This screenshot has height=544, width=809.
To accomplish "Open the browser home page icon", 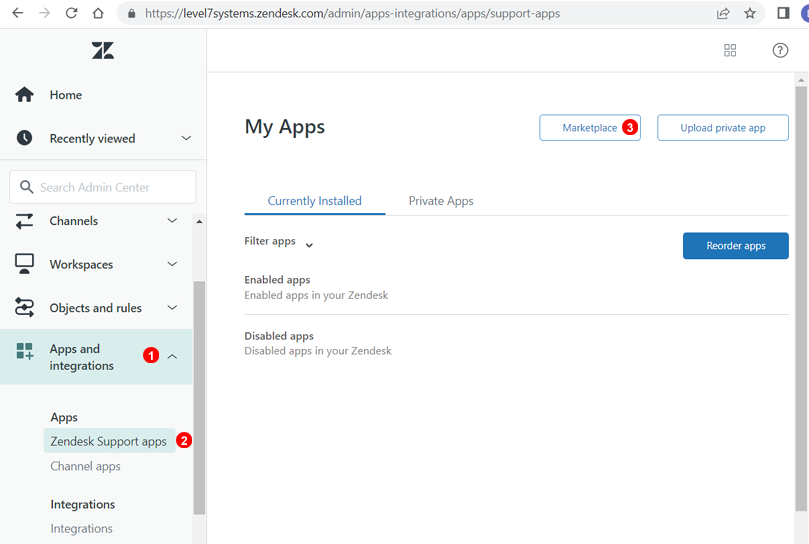I will coord(98,13).
